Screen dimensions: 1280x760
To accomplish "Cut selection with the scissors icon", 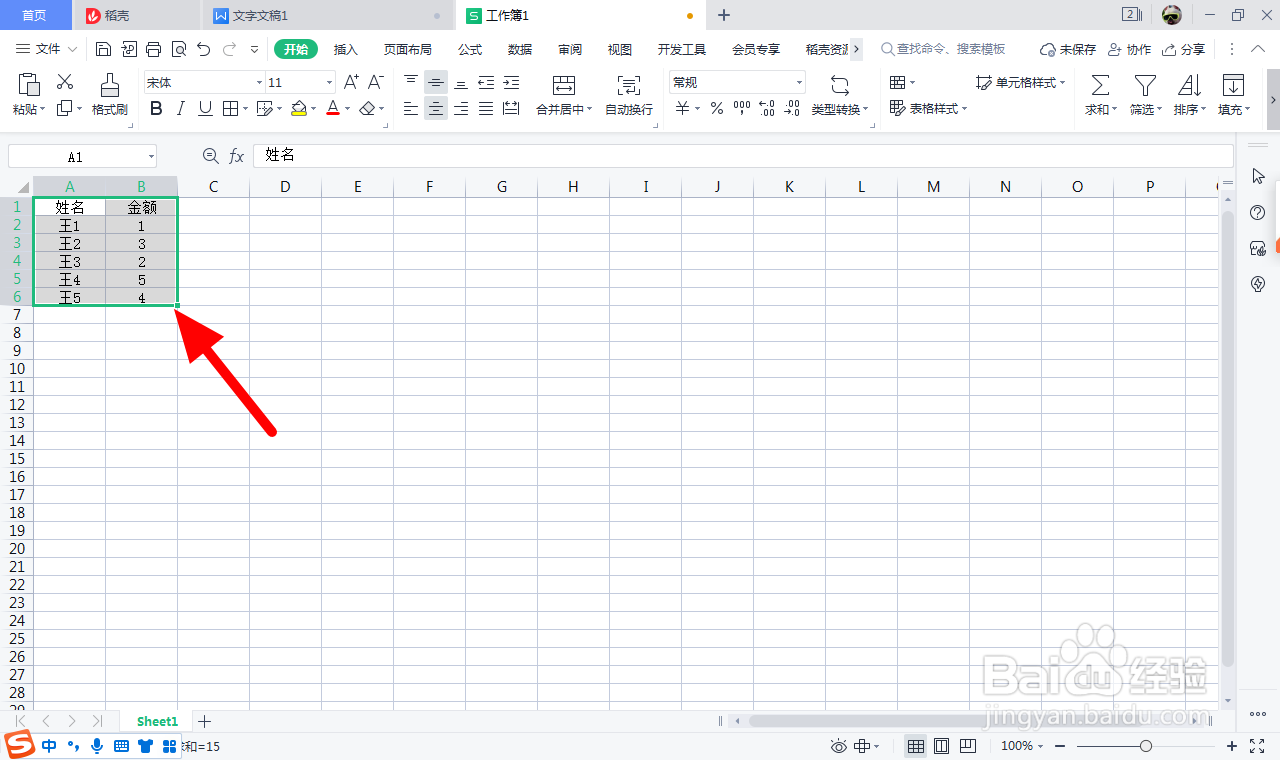I will [65, 82].
